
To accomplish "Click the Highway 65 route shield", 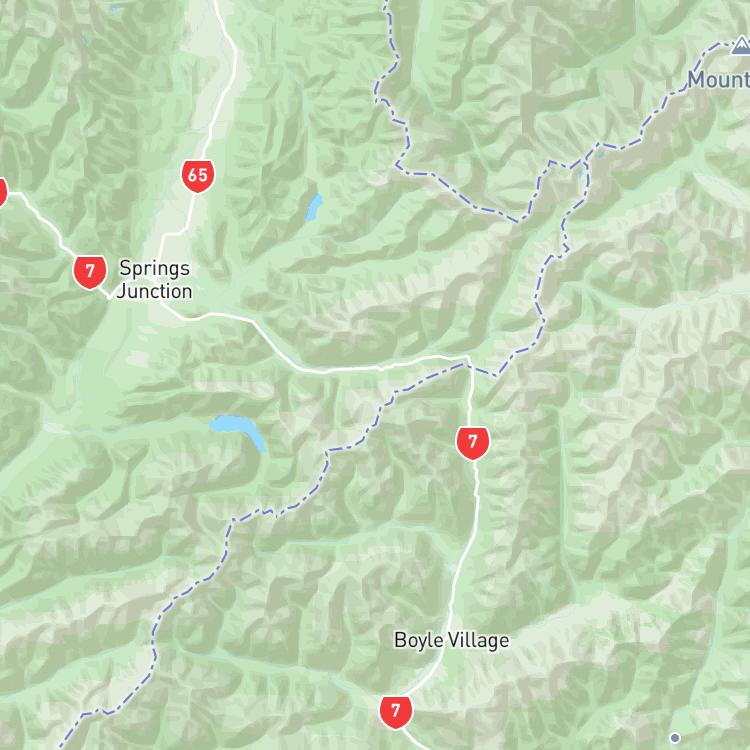I will (198, 176).
